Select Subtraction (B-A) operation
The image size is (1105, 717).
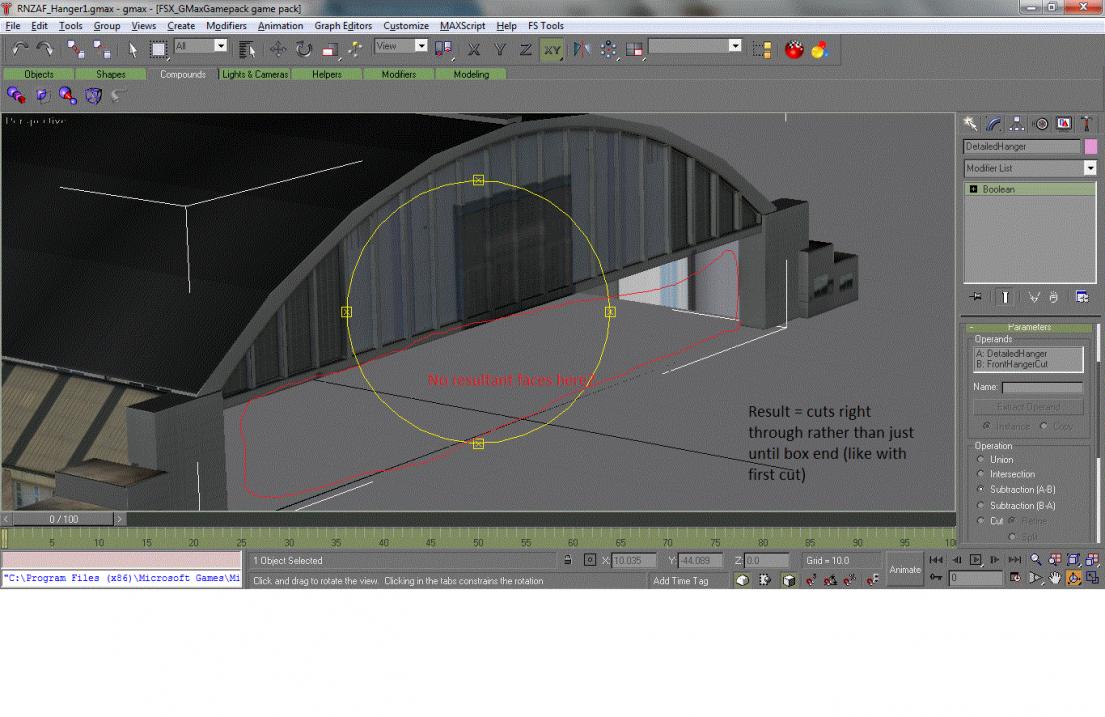coord(981,506)
